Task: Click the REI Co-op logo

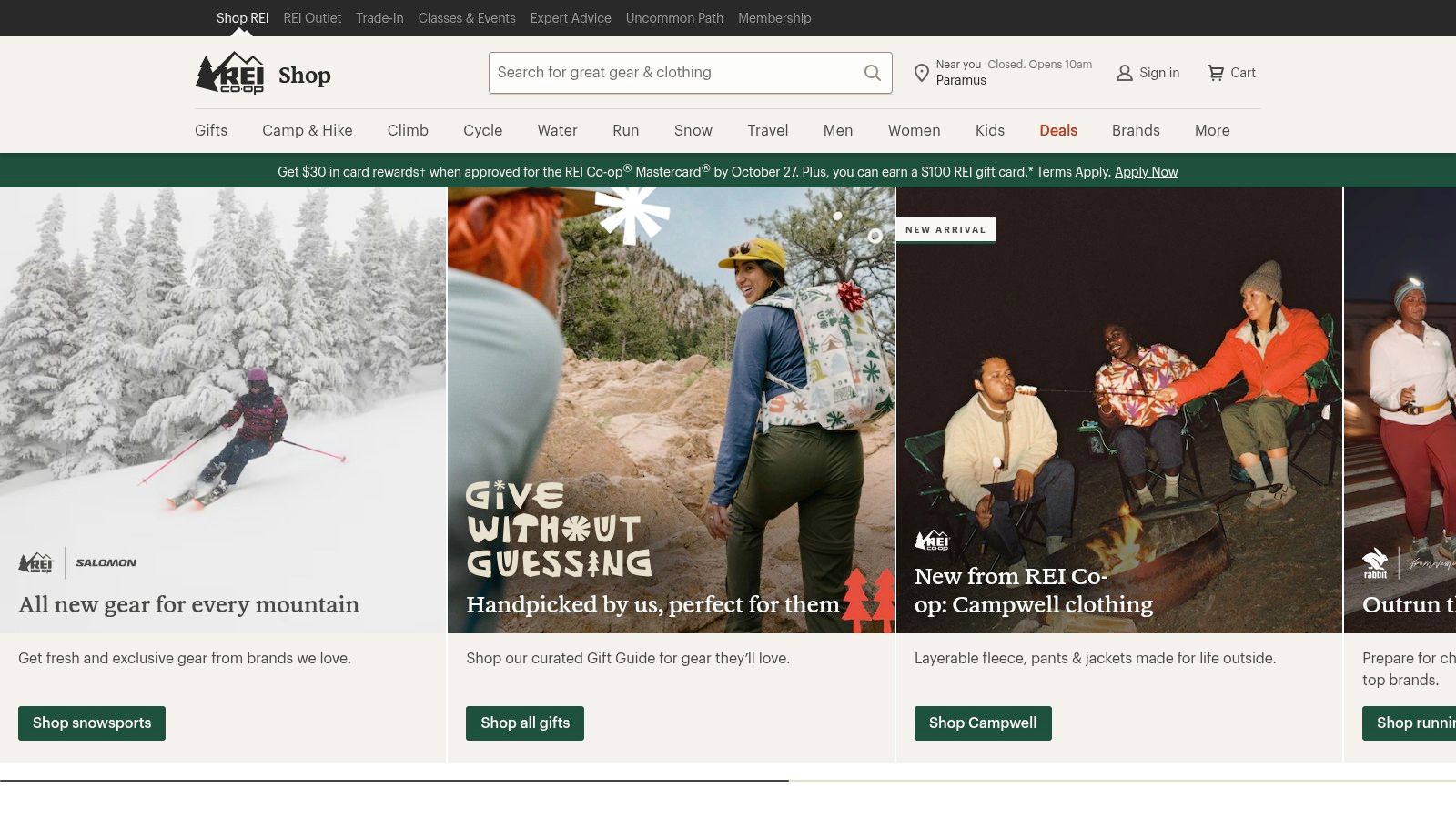Action: tap(229, 73)
